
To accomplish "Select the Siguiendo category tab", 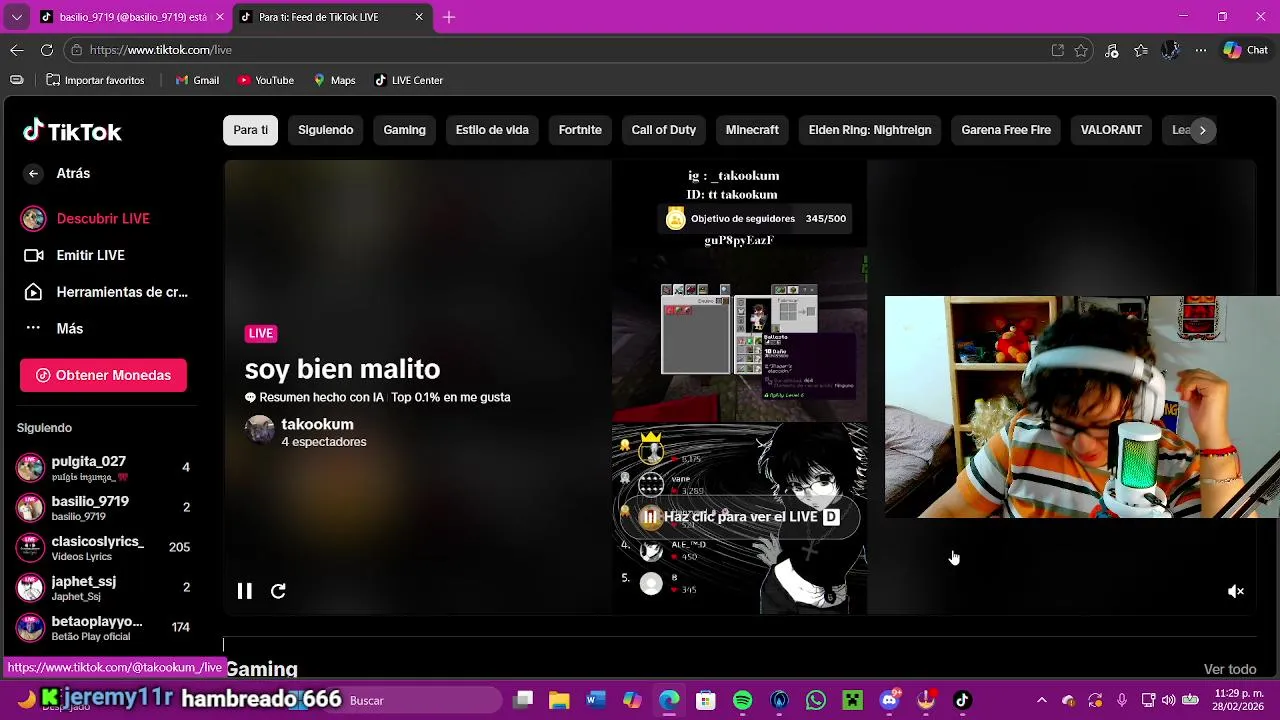I will (x=325, y=130).
